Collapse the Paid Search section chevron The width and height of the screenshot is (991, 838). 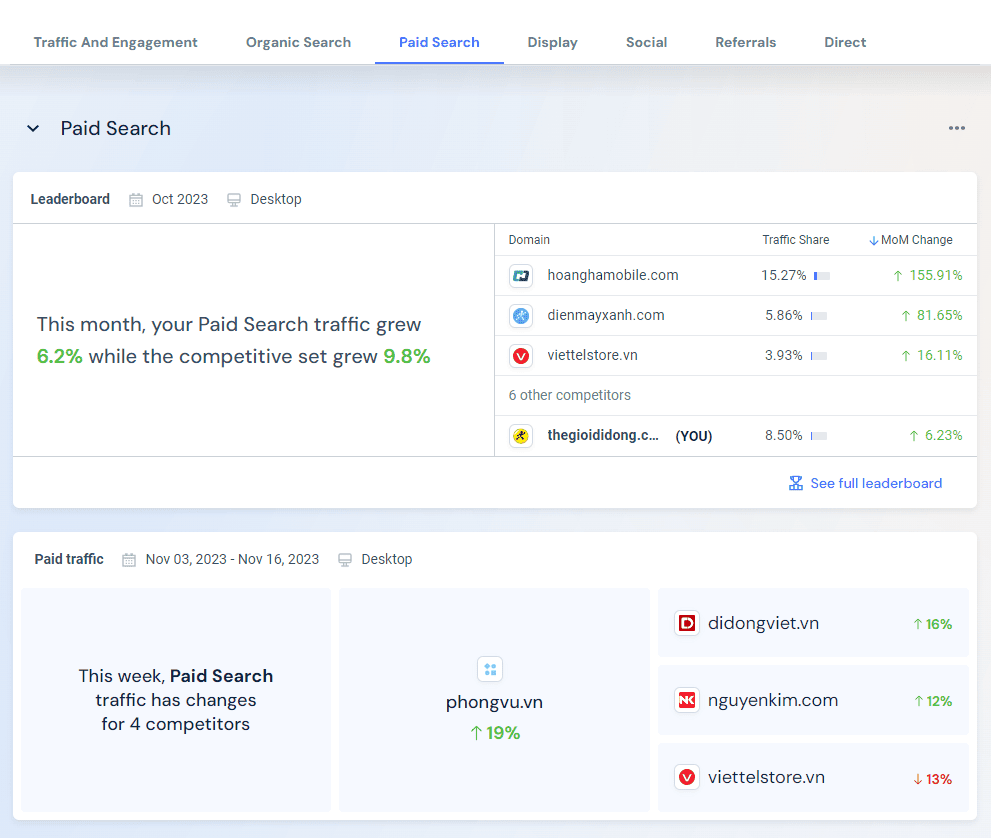point(33,129)
